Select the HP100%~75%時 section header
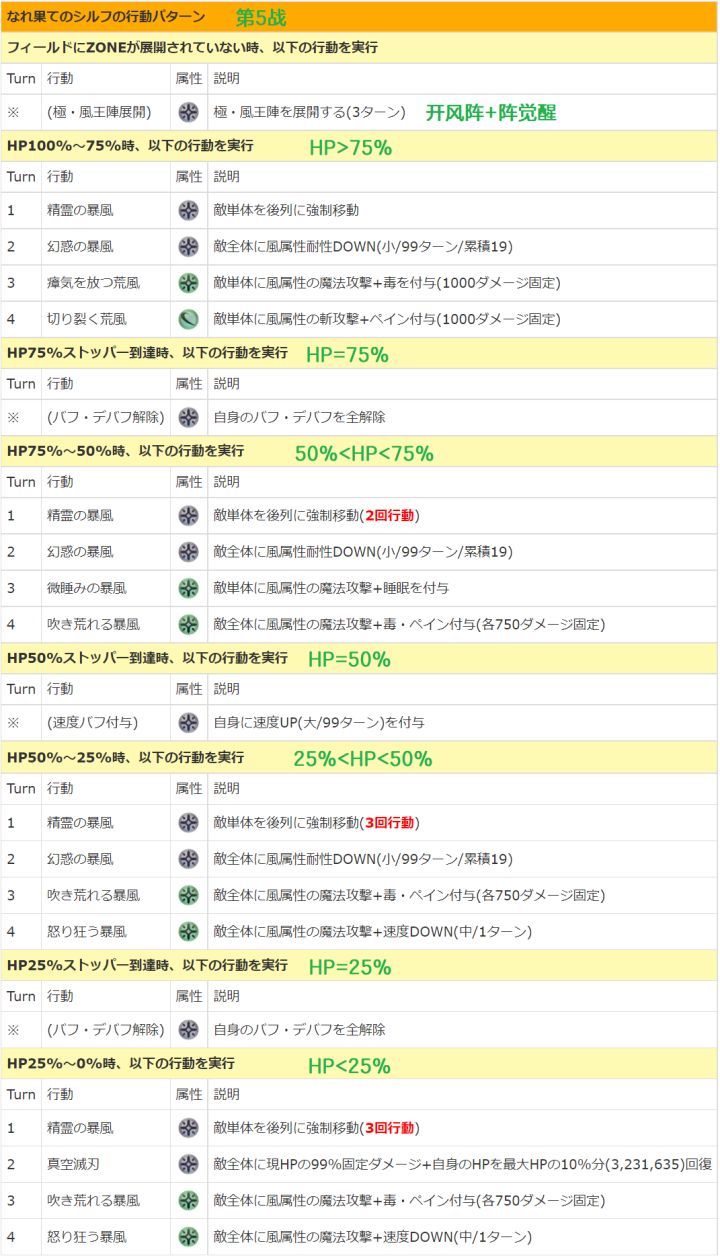 coord(359,146)
